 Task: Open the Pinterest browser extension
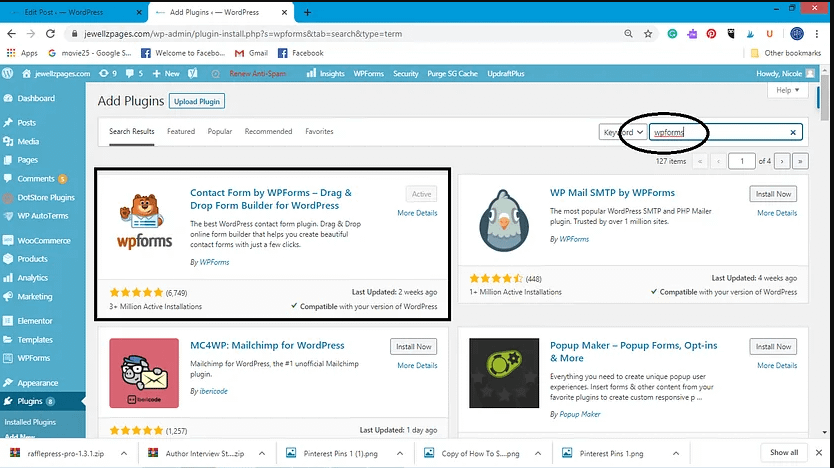tap(711, 34)
